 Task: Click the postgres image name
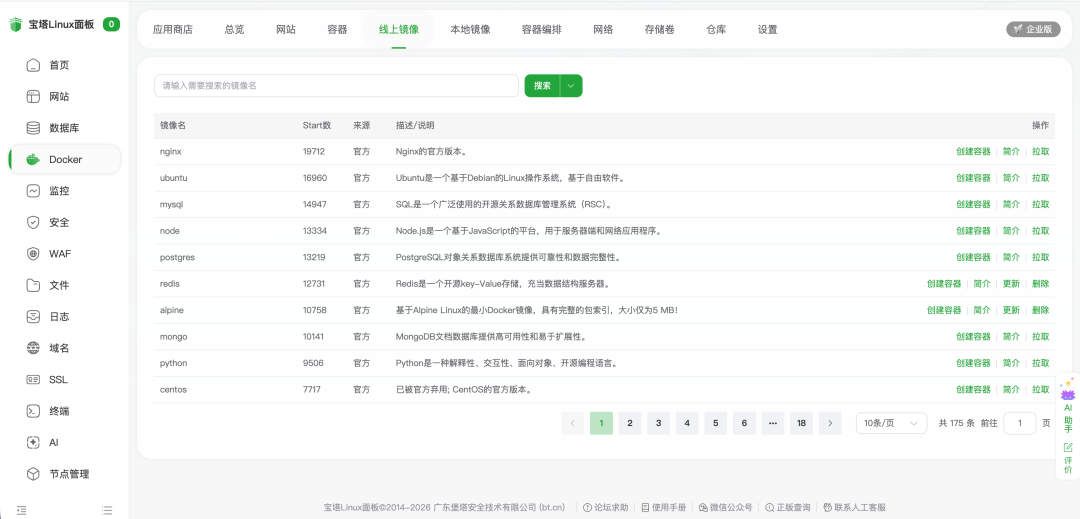coord(178,257)
